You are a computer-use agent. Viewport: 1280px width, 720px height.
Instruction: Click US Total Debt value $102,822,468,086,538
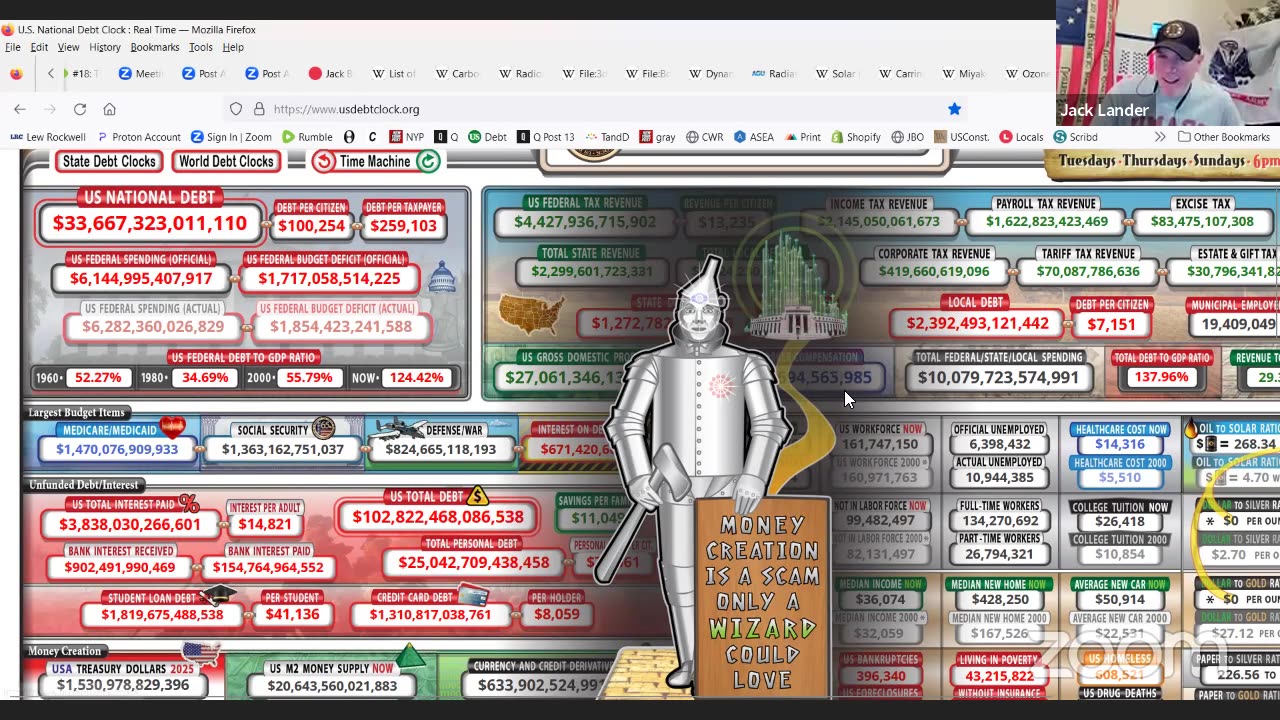point(438,517)
